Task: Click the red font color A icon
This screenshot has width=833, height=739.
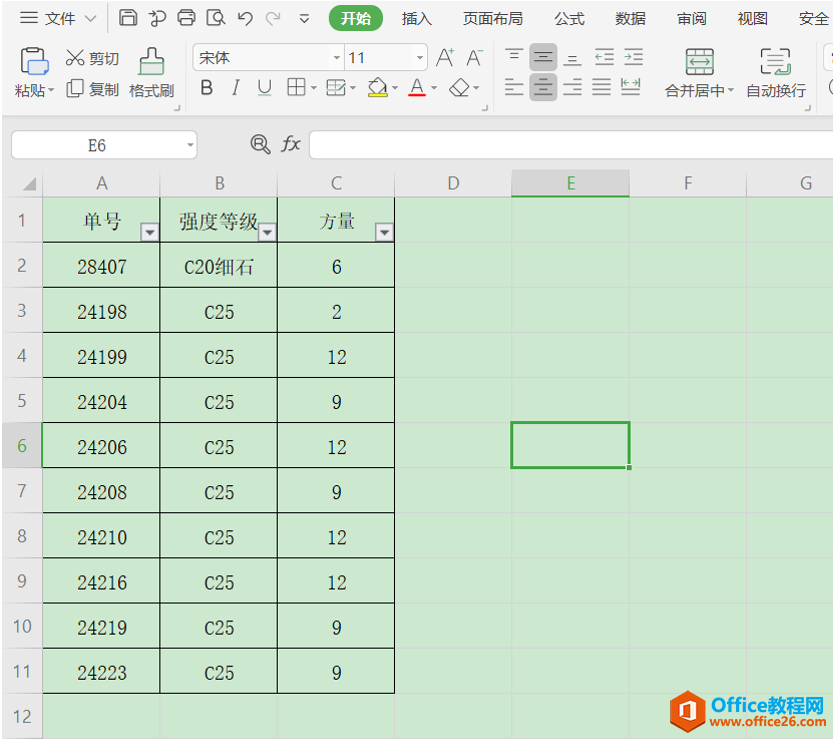Action: coord(417,87)
